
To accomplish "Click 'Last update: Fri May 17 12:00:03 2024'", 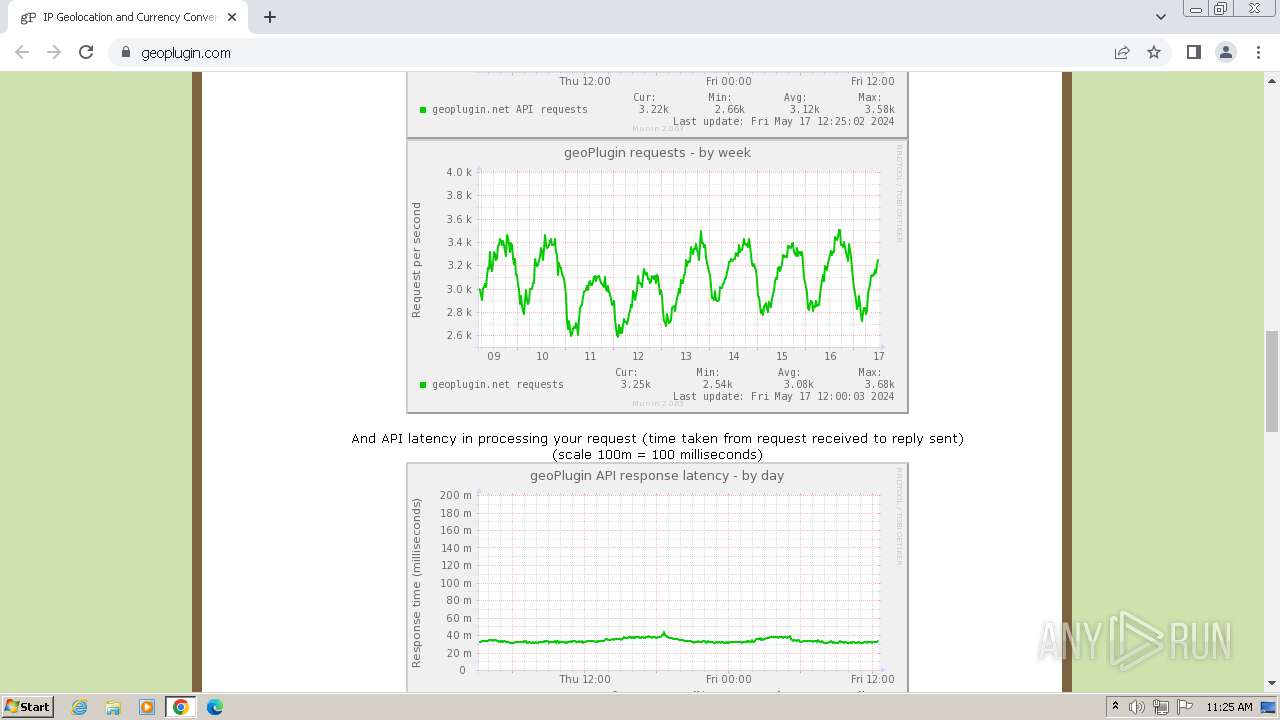I will coord(784,396).
